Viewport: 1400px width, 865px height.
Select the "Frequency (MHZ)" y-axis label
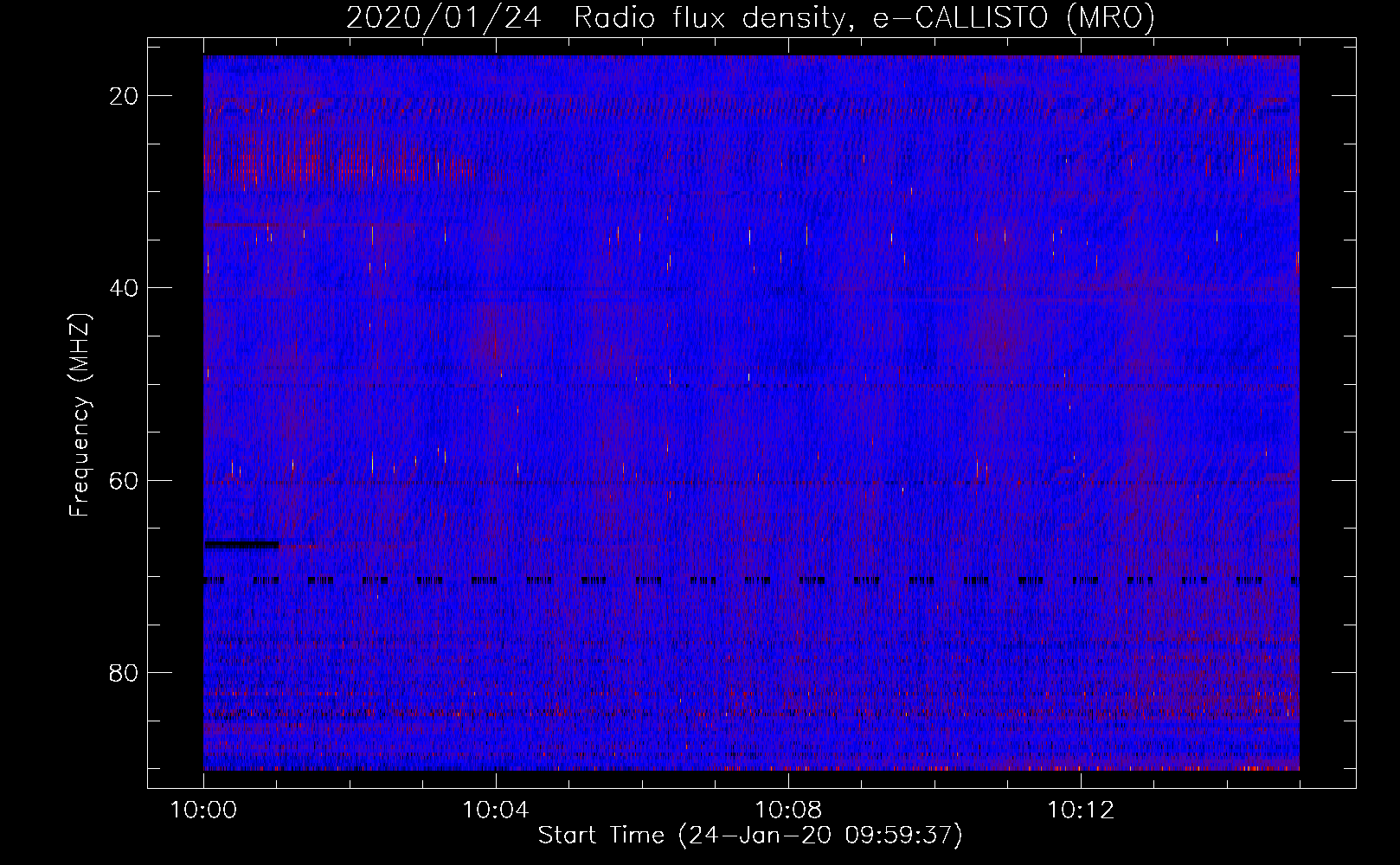(x=80, y=415)
